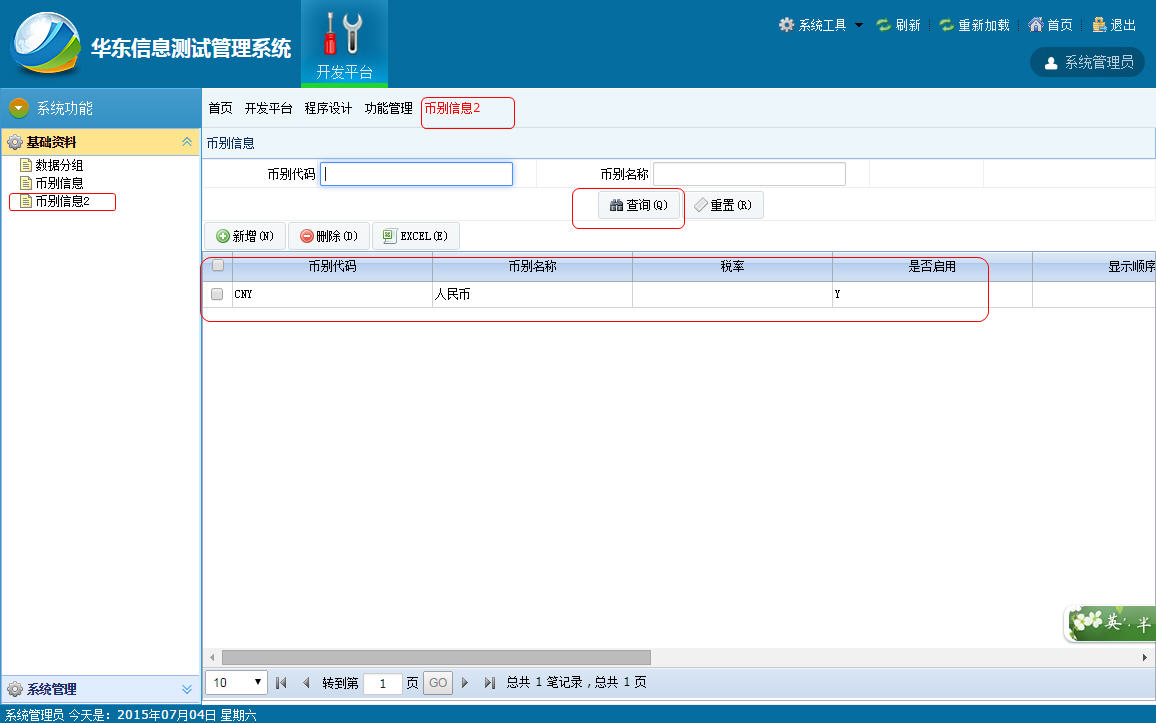Click the 删除(D) delete button
1156x723 pixels.
pyautogui.click(x=329, y=236)
